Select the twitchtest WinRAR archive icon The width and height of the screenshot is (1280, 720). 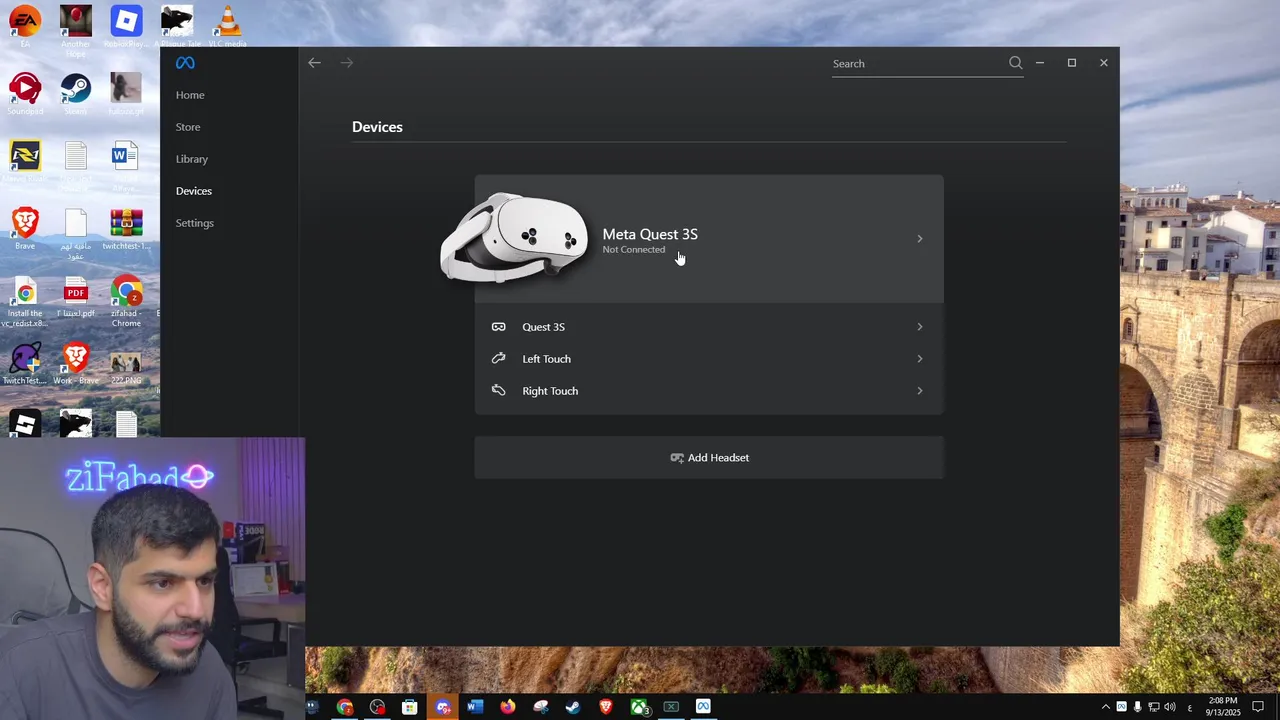126,228
